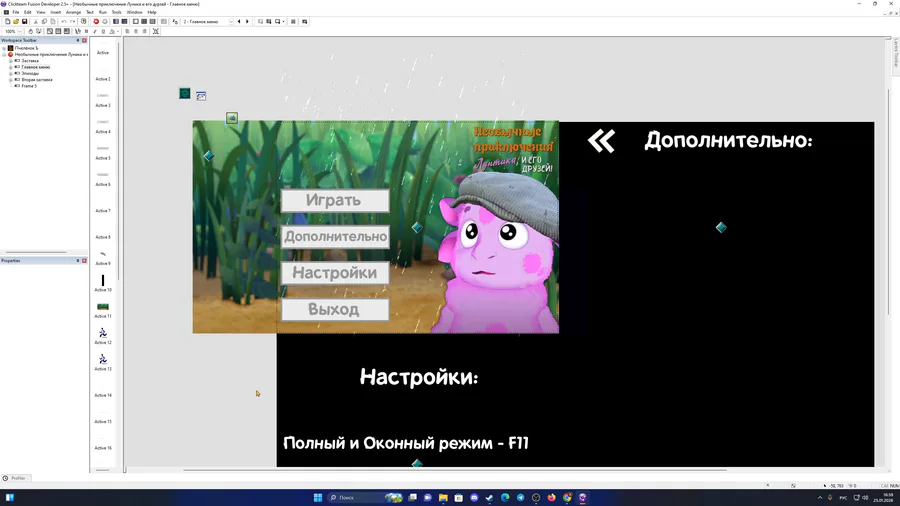900x506 pixels.
Task: Select the Выход button object in frame
Action: (x=335, y=310)
